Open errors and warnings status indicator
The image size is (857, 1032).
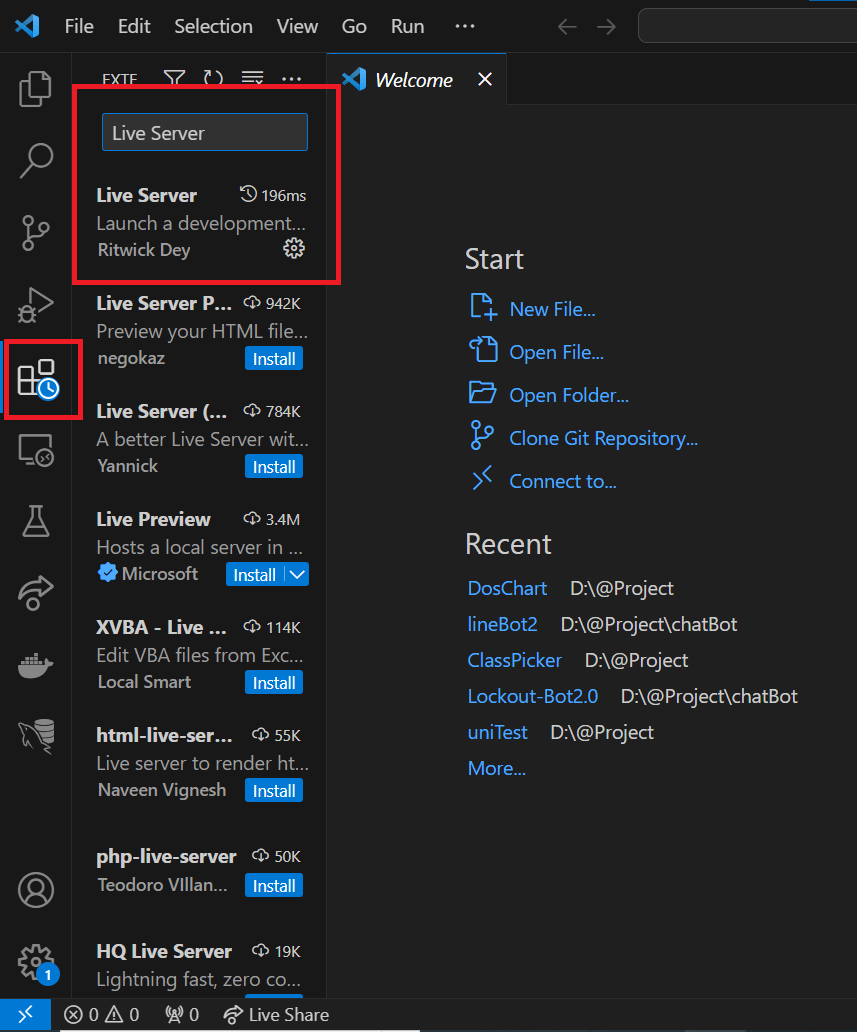point(102,1014)
